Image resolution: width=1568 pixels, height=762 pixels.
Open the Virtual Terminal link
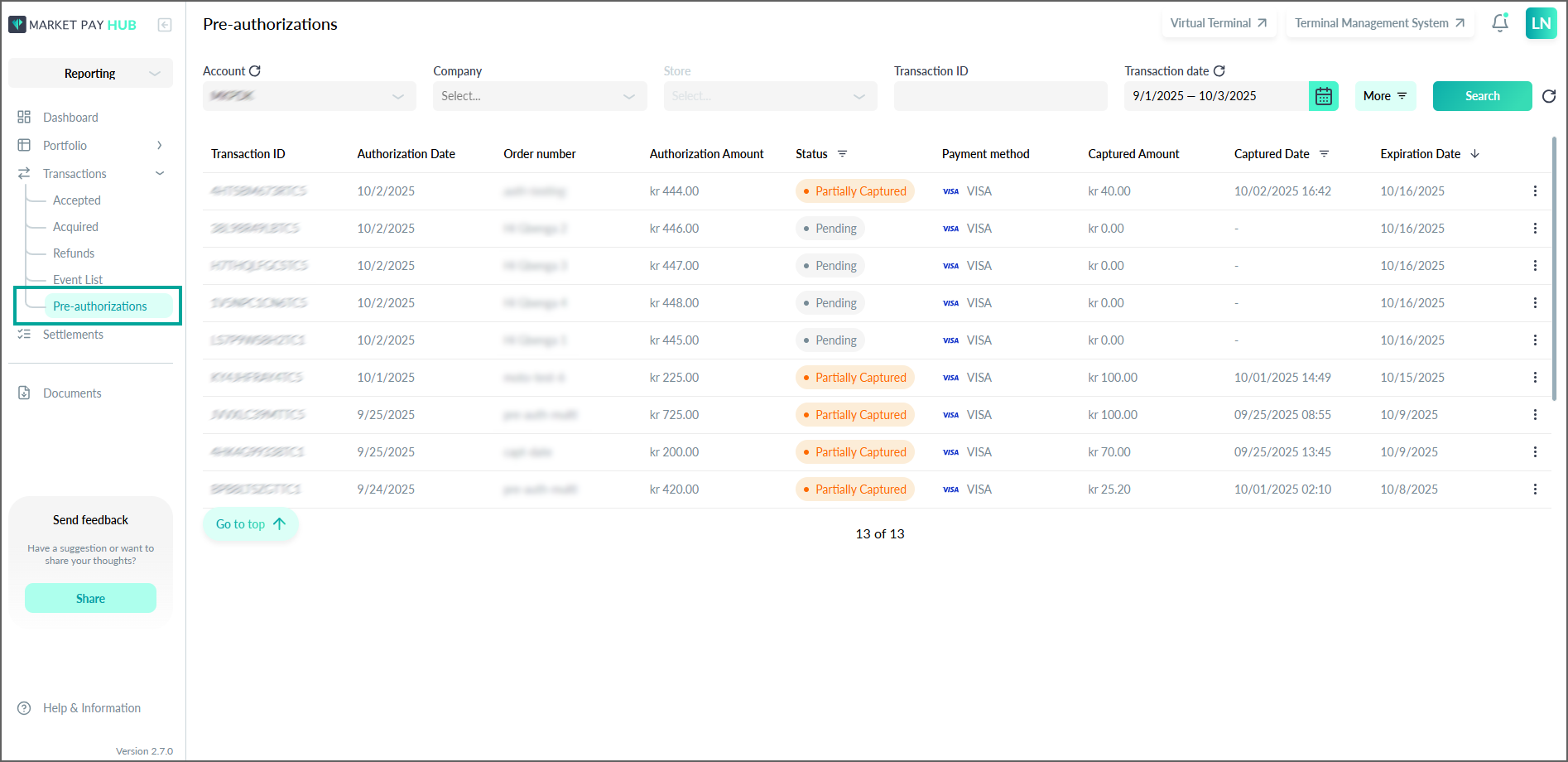coord(1219,23)
